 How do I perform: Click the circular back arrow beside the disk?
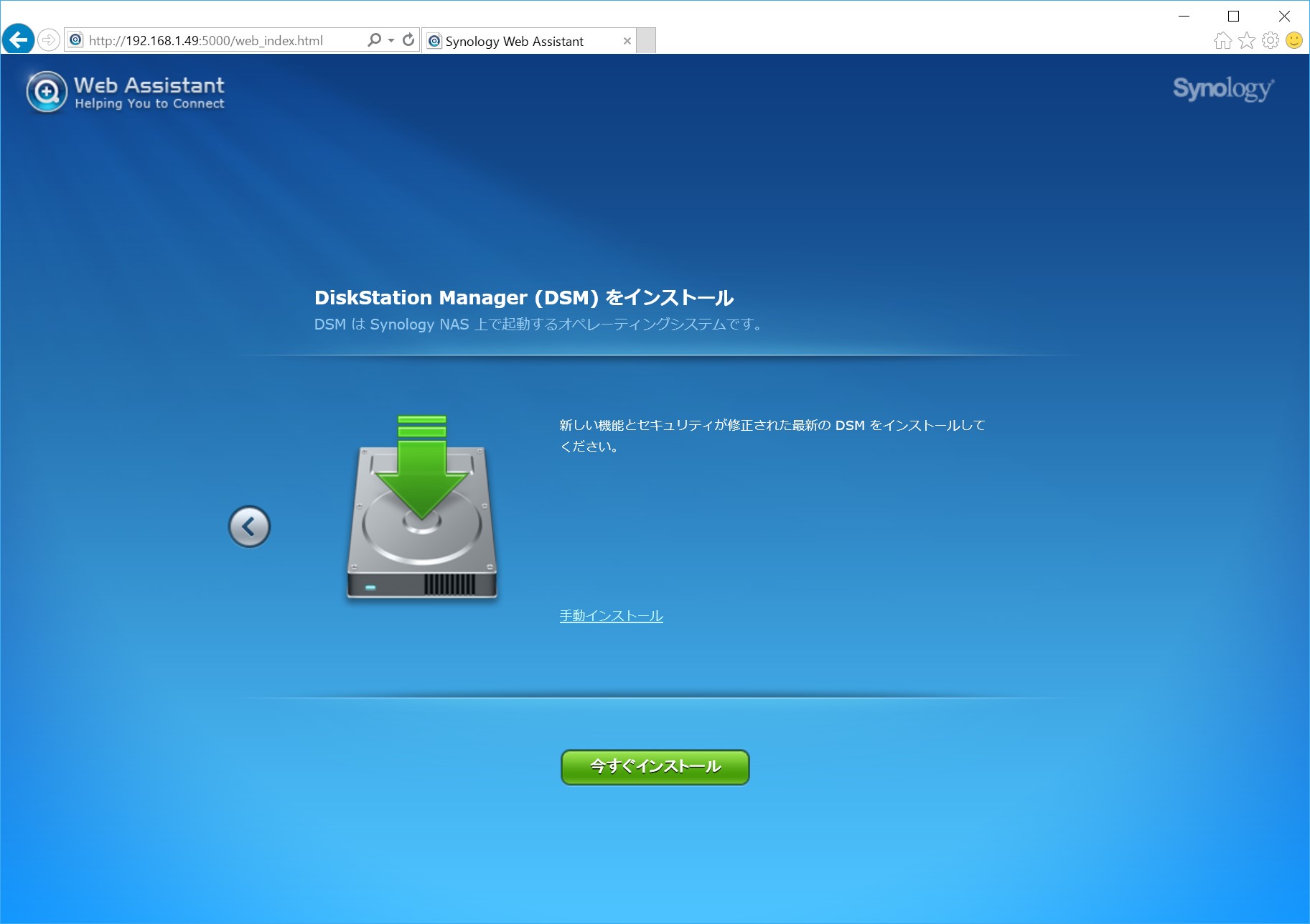[x=249, y=526]
